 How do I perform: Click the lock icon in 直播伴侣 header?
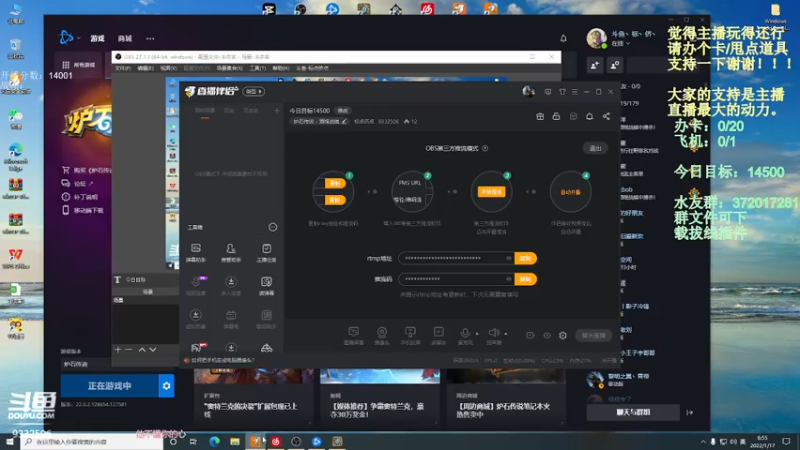click(556, 116)
